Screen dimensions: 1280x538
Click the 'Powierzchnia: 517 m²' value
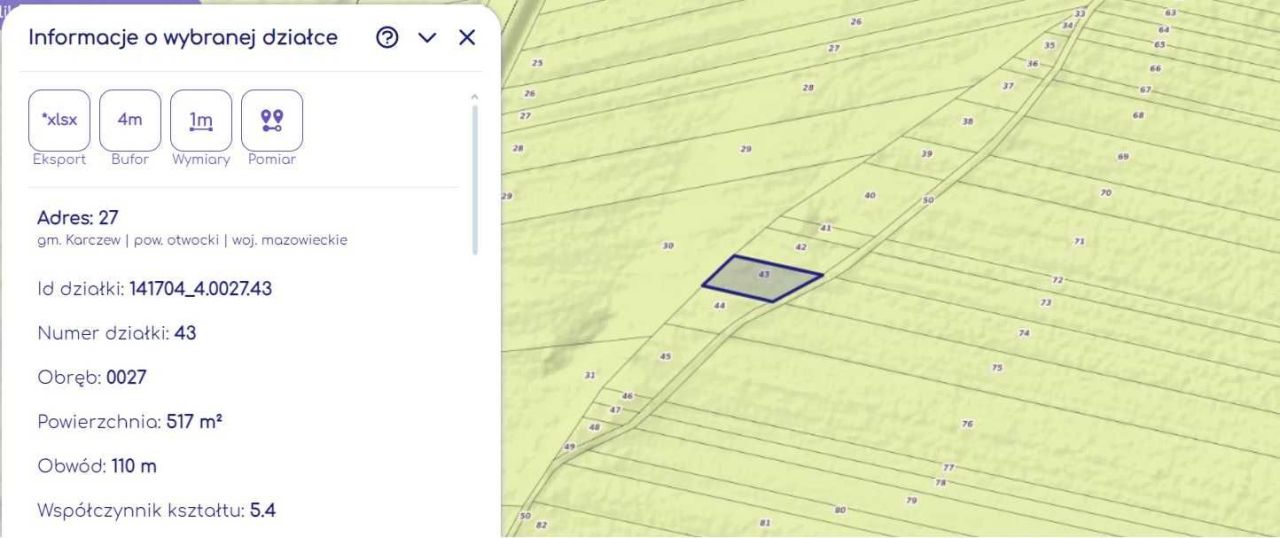194,422
